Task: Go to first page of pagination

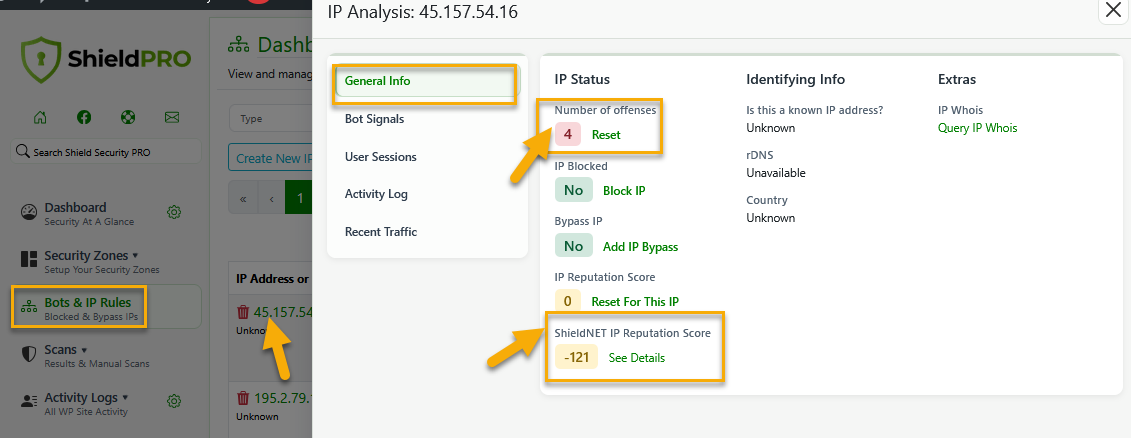Action: point(243,198)
